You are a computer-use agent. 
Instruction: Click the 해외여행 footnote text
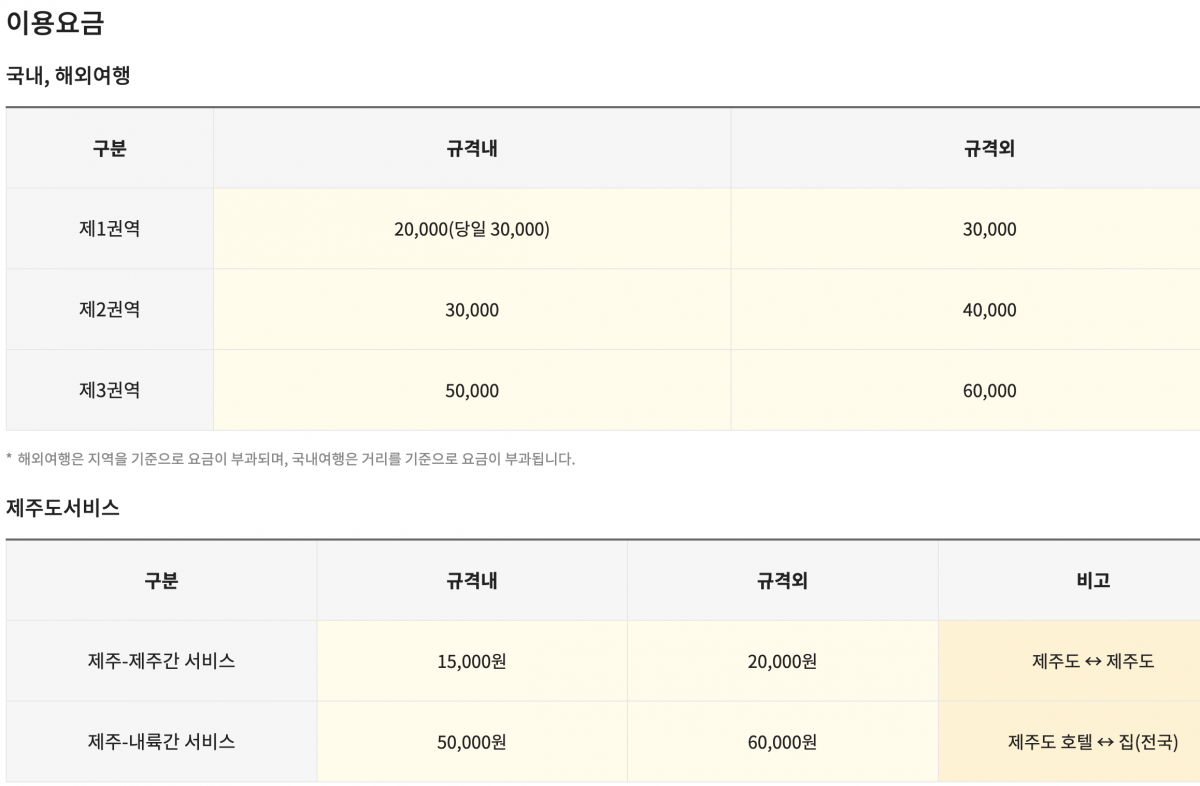click(290, 460)
